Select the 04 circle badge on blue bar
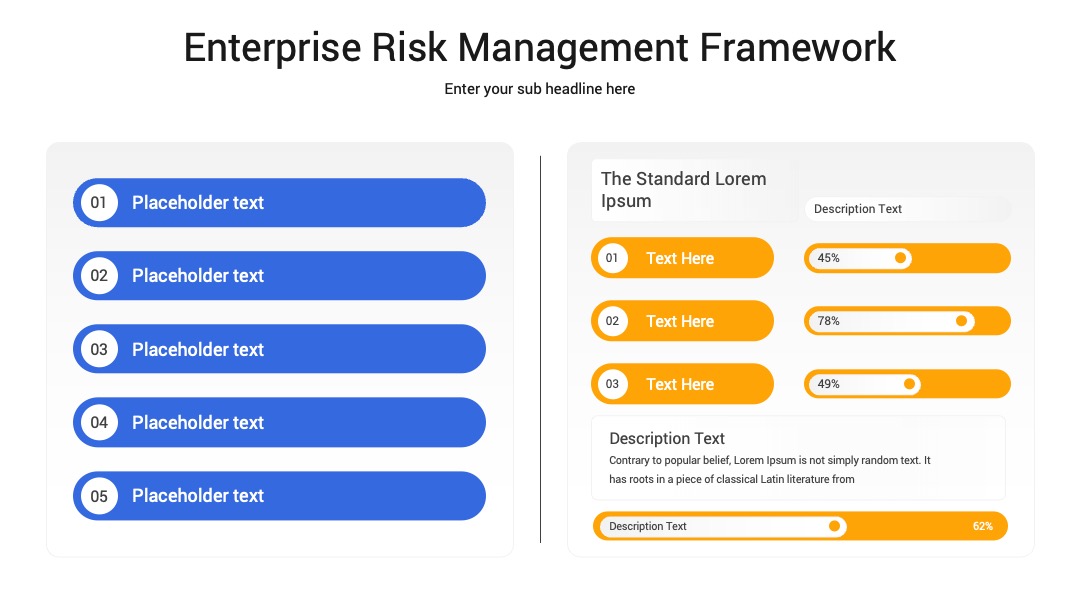The width and height of the screenshot is (1080, 608). coord(99,422)
